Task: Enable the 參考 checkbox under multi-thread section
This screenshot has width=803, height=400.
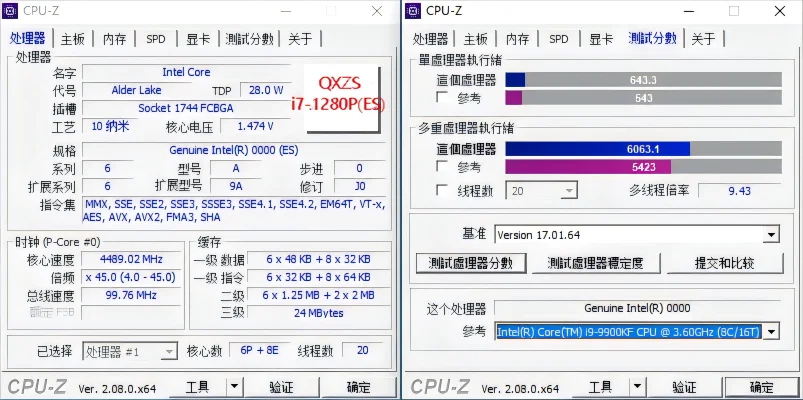Action: 442,166
